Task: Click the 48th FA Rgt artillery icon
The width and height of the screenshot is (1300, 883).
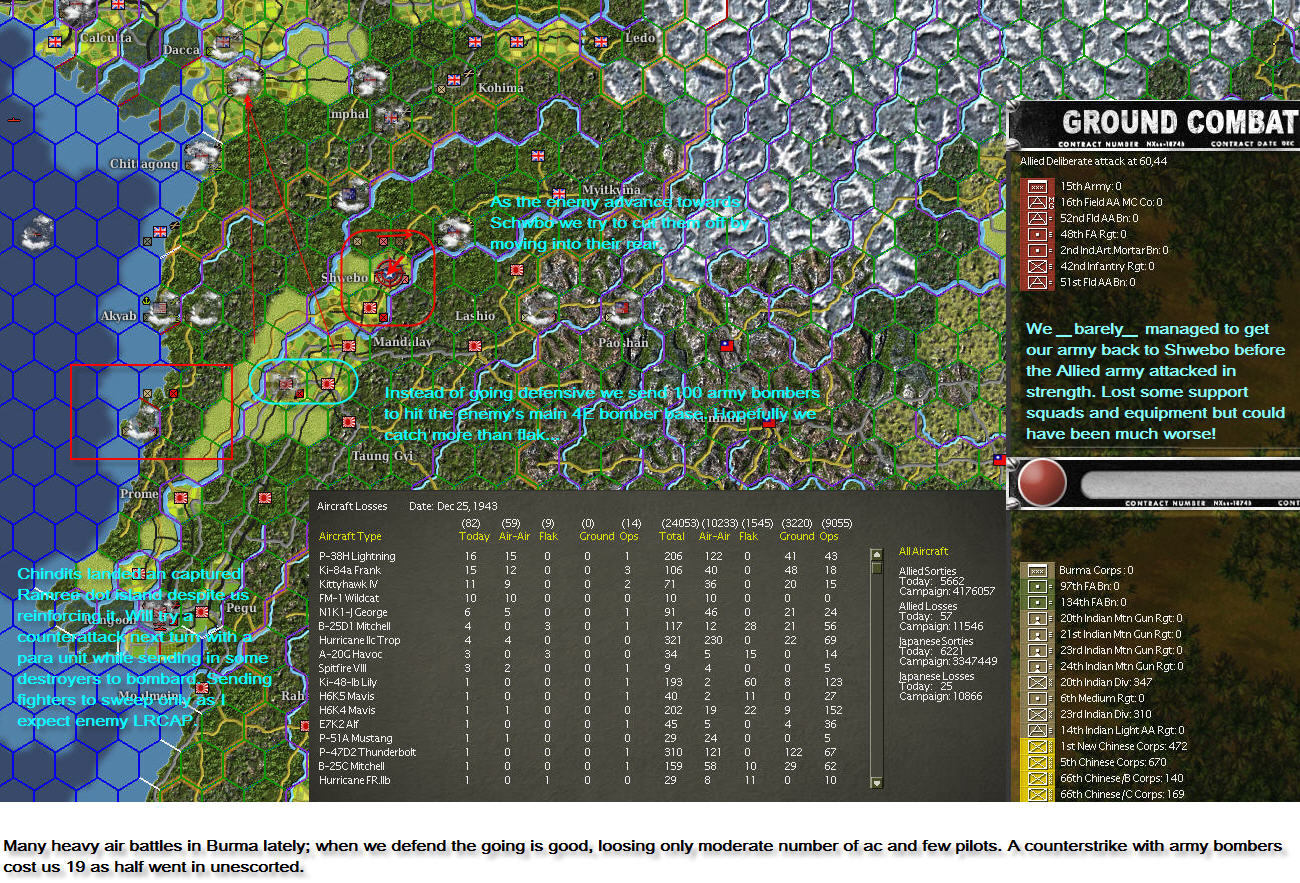Action: click(1038, 234)
